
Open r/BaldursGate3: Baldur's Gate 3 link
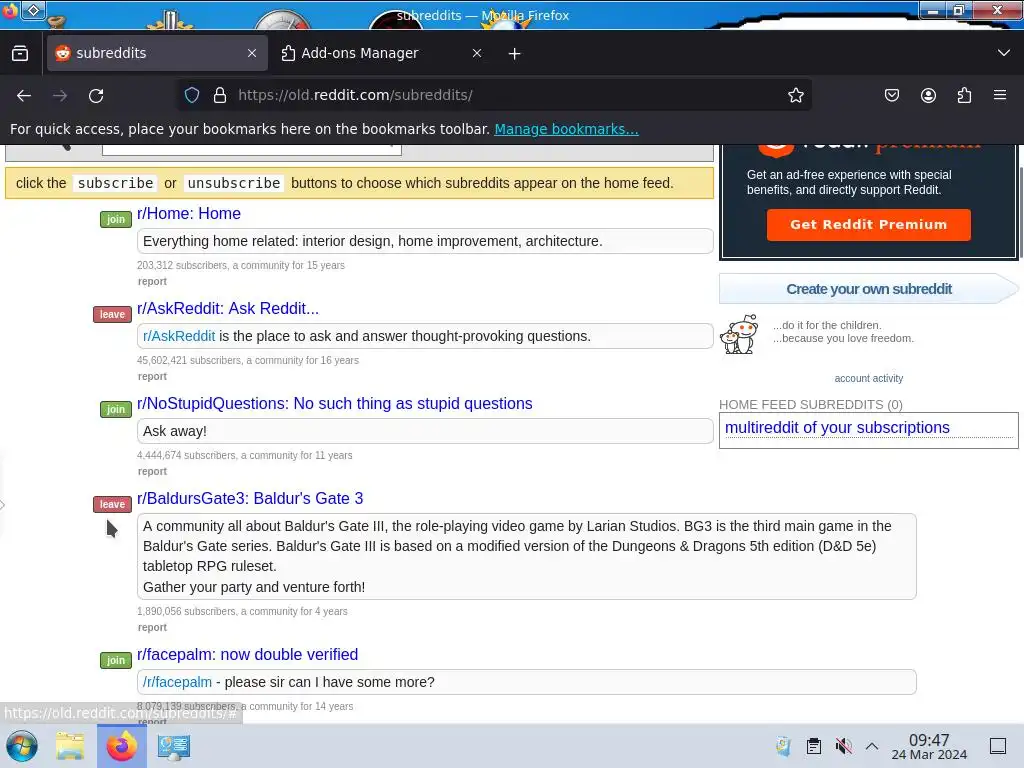(250, 498)
